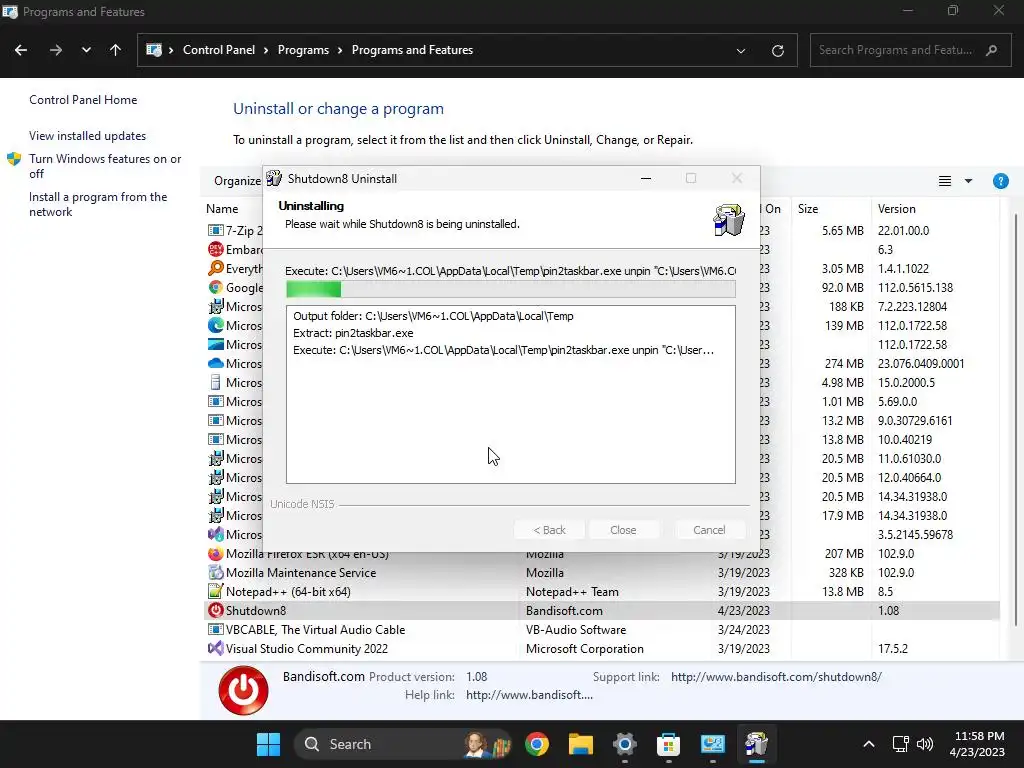Go back with the left arrow

tap(21, 50)
